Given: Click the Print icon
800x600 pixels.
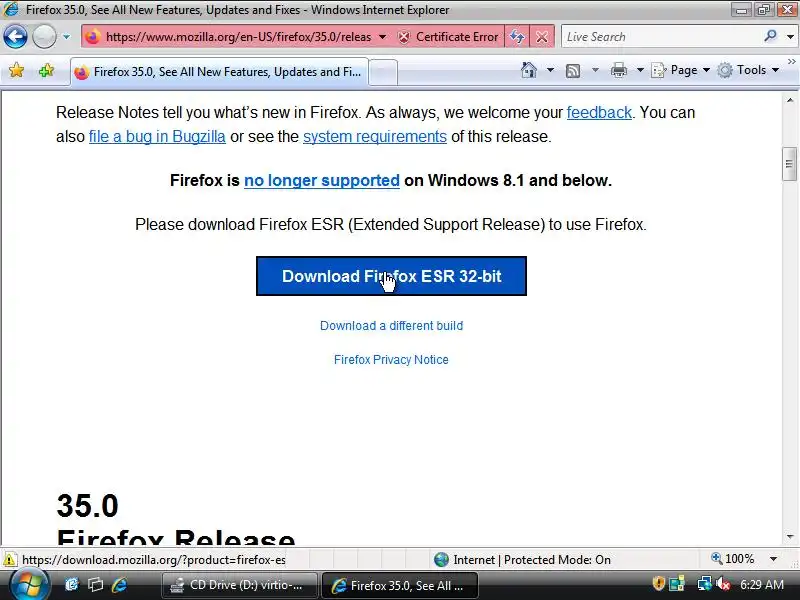Looking at the screenshot, I should [x=618, y=70].
